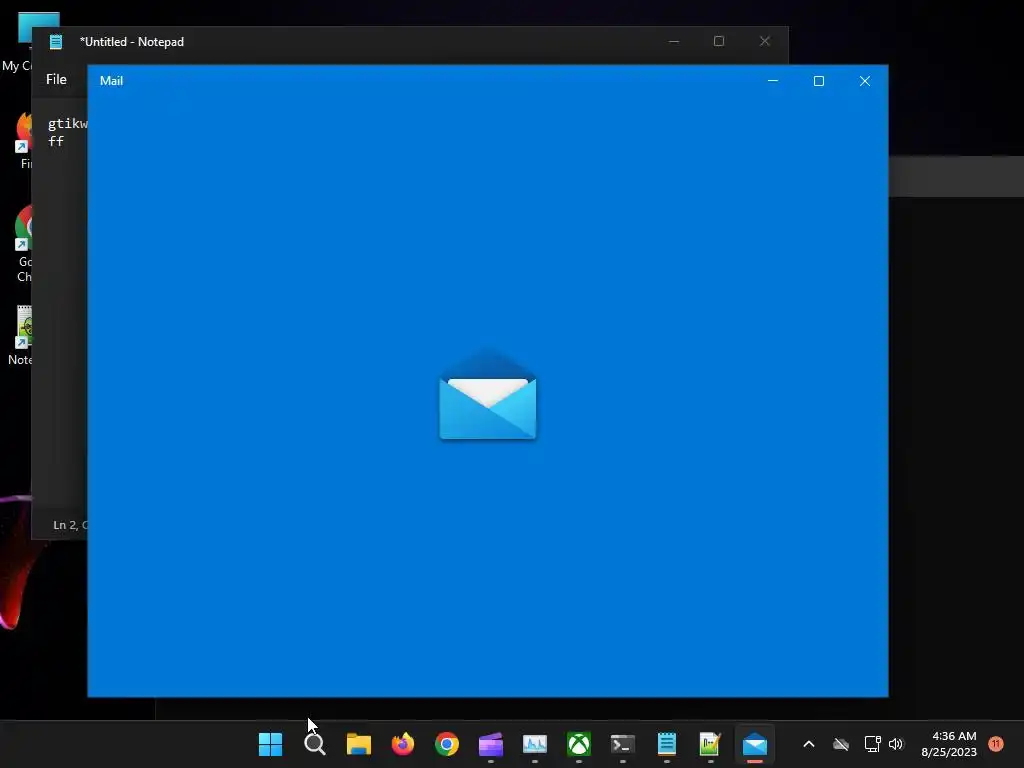Maximize the Mail window
This screenshot has width=1024, height=768.
point(819,81)
